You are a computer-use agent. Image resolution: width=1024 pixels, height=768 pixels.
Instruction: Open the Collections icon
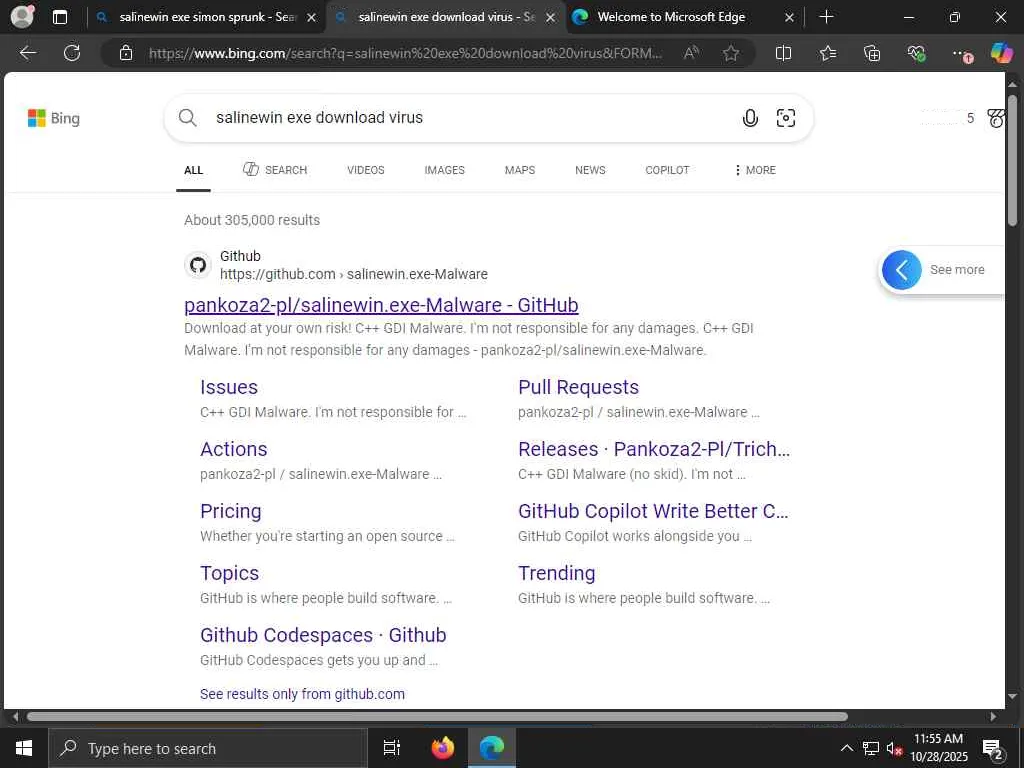tap(872, 53)
